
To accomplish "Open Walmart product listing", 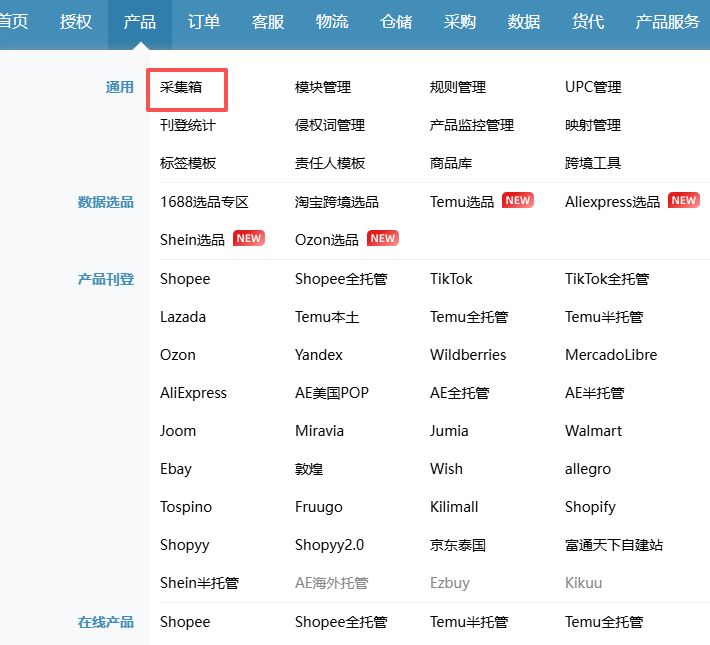I will coord(593,431).
